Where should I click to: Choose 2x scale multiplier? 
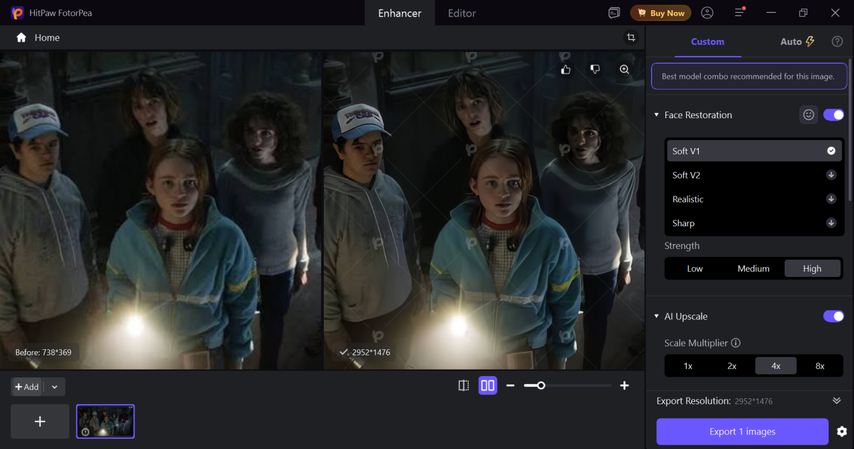pos(732,366)
